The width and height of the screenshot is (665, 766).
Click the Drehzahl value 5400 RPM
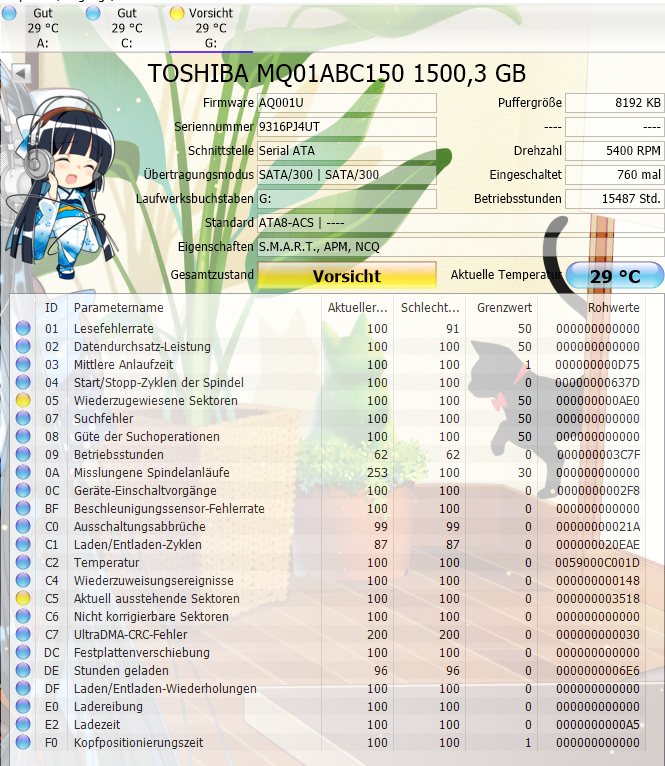click(615, 151)
